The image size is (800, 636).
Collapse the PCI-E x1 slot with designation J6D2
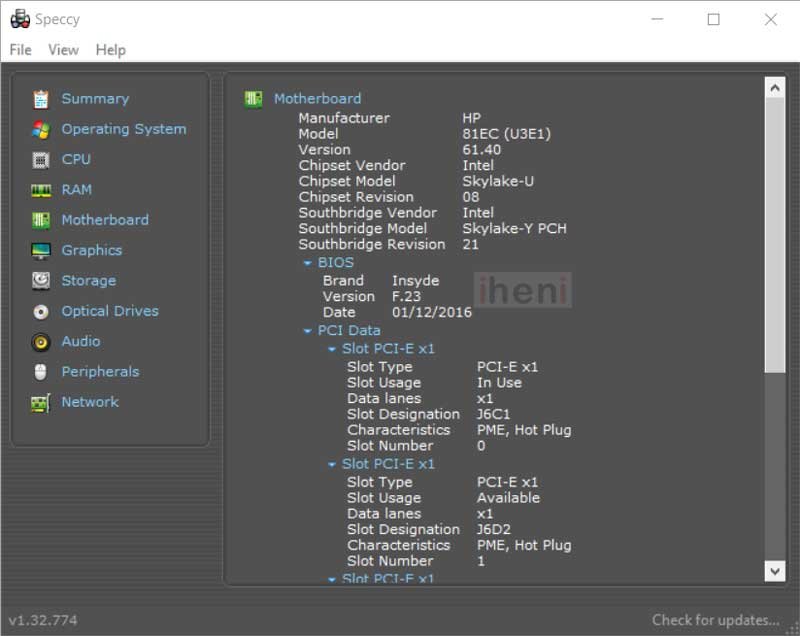(332, 465)
